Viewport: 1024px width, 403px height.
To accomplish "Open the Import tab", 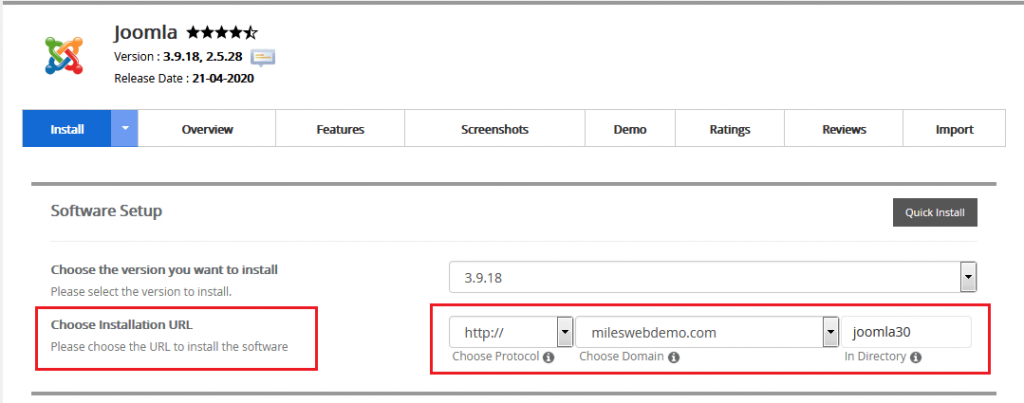I will (954, 129).
